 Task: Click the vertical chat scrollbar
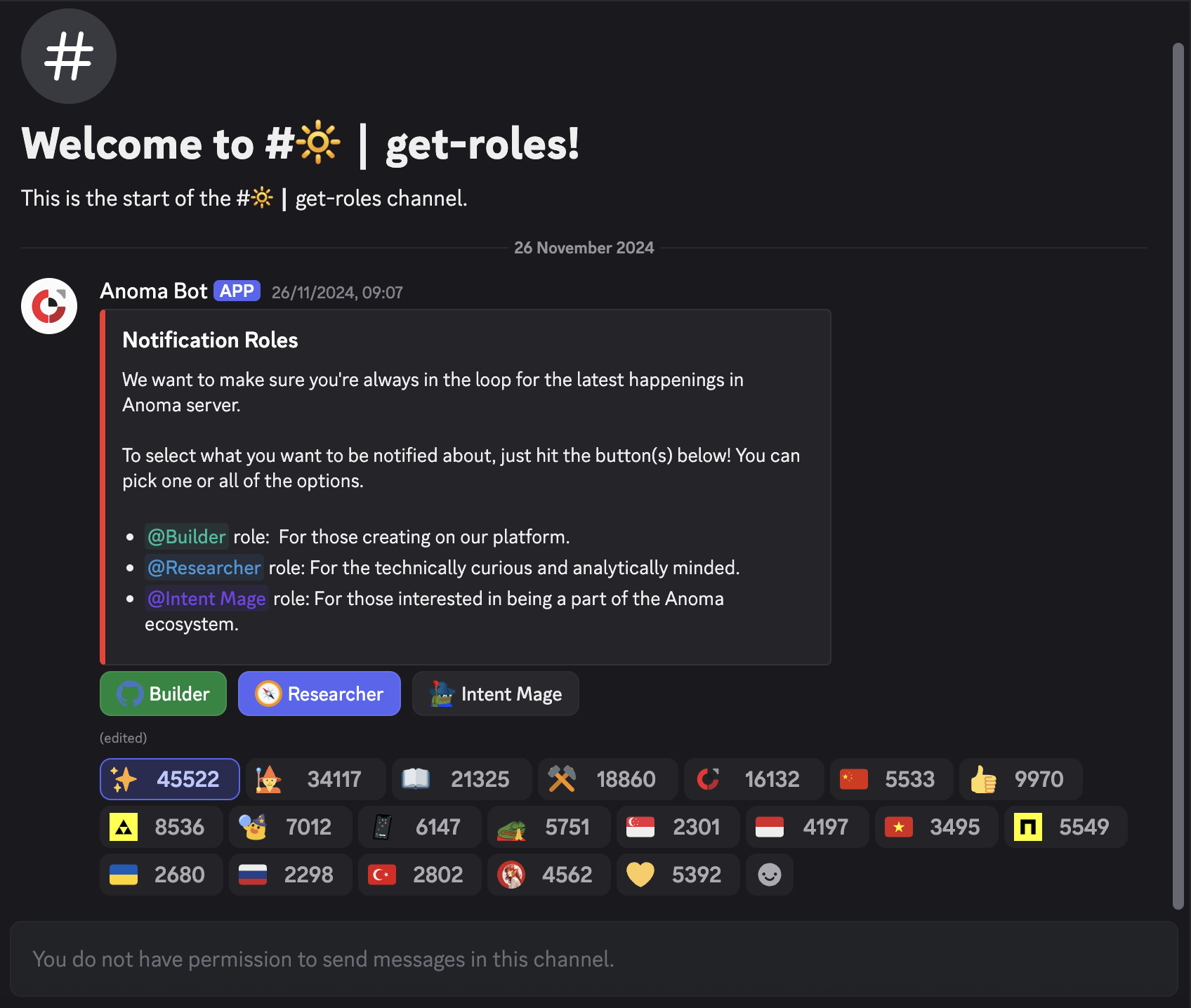(1178, 476)
